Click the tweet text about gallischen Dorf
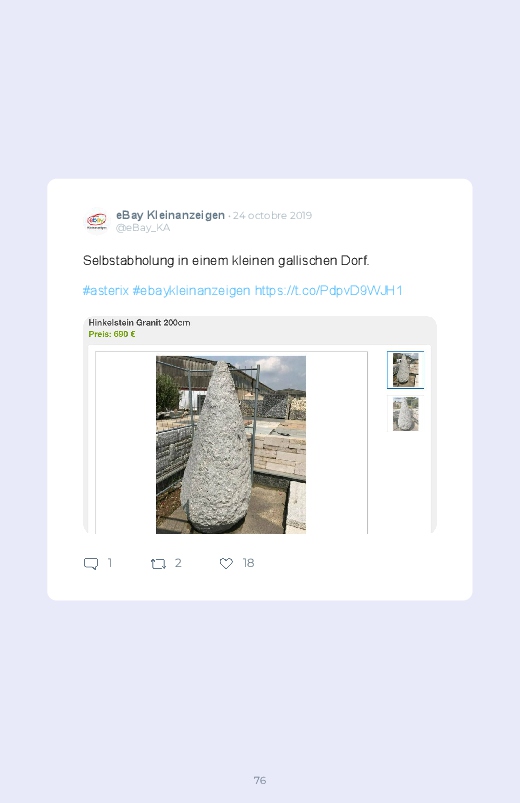The image size is (520, 803). coord(226,261)
